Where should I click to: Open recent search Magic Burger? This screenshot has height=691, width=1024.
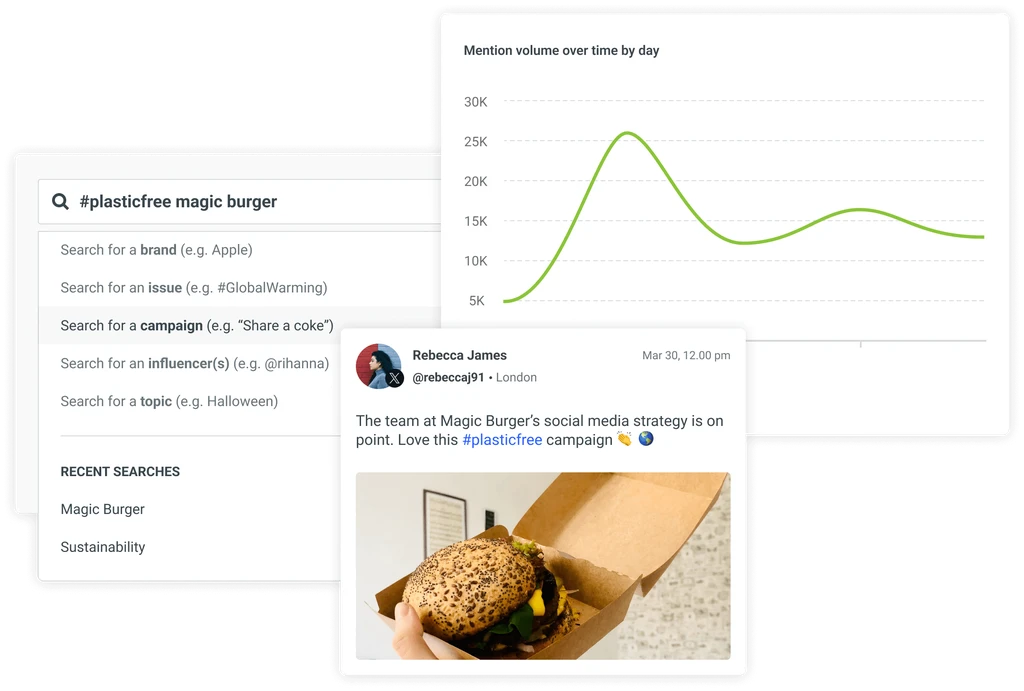click(103, 509)
